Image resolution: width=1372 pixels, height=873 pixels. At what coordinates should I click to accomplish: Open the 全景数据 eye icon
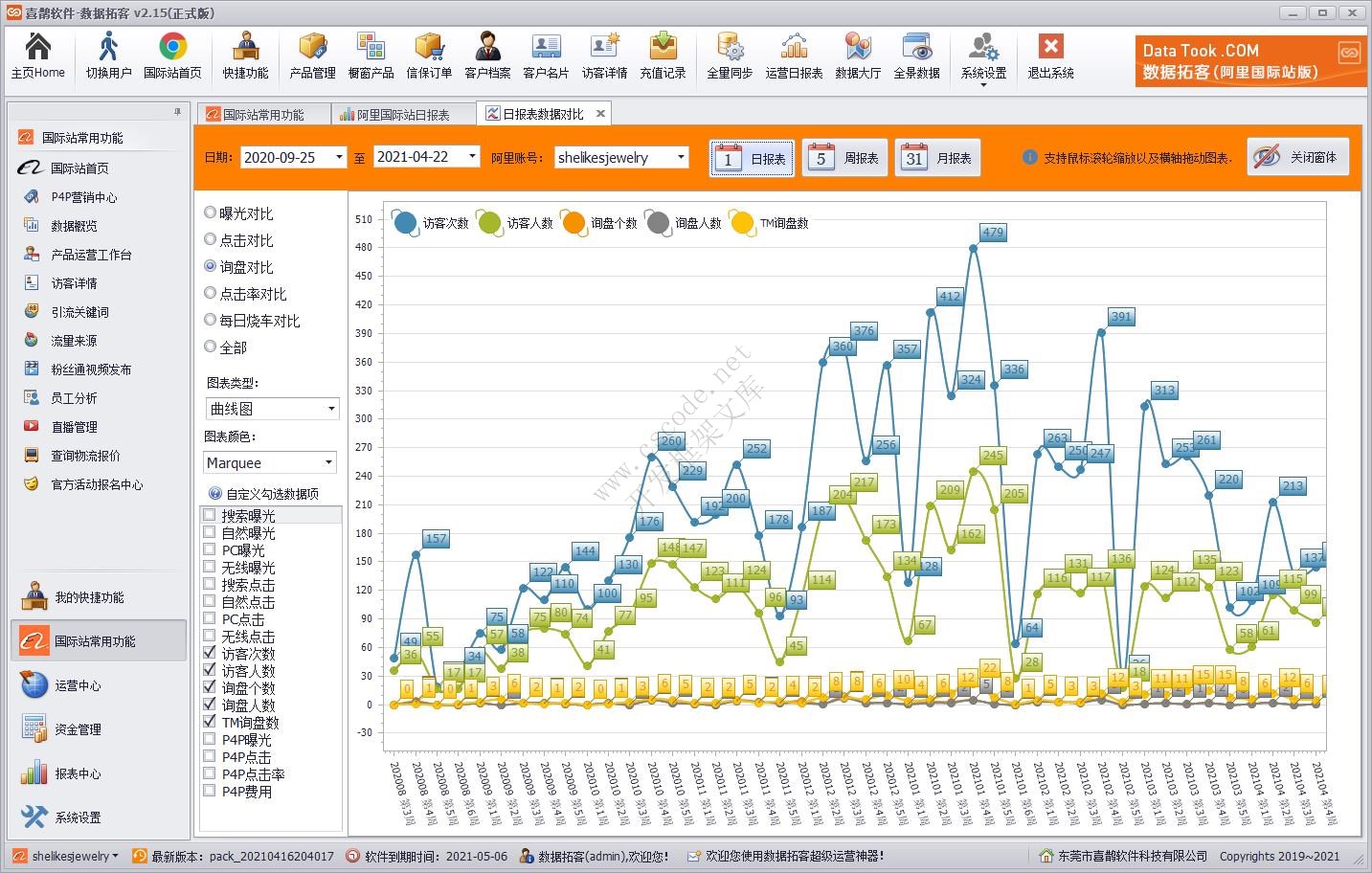pyautogui.click(x=916, y=55)
